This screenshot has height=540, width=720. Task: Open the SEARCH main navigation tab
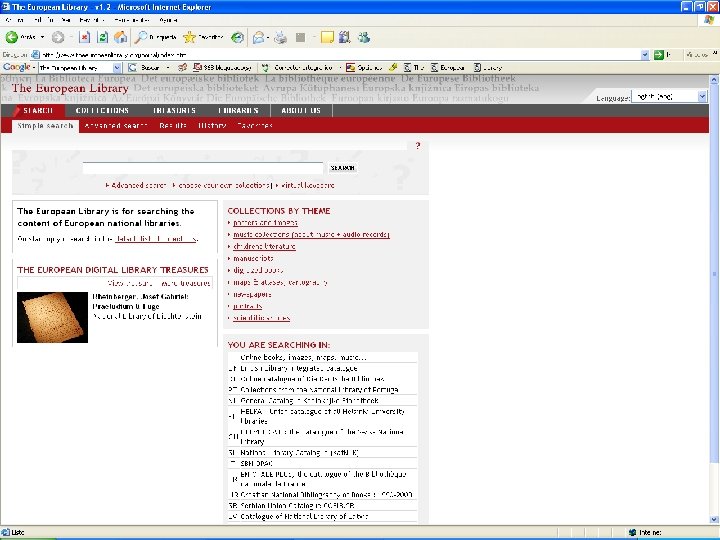tap(38, 111)
